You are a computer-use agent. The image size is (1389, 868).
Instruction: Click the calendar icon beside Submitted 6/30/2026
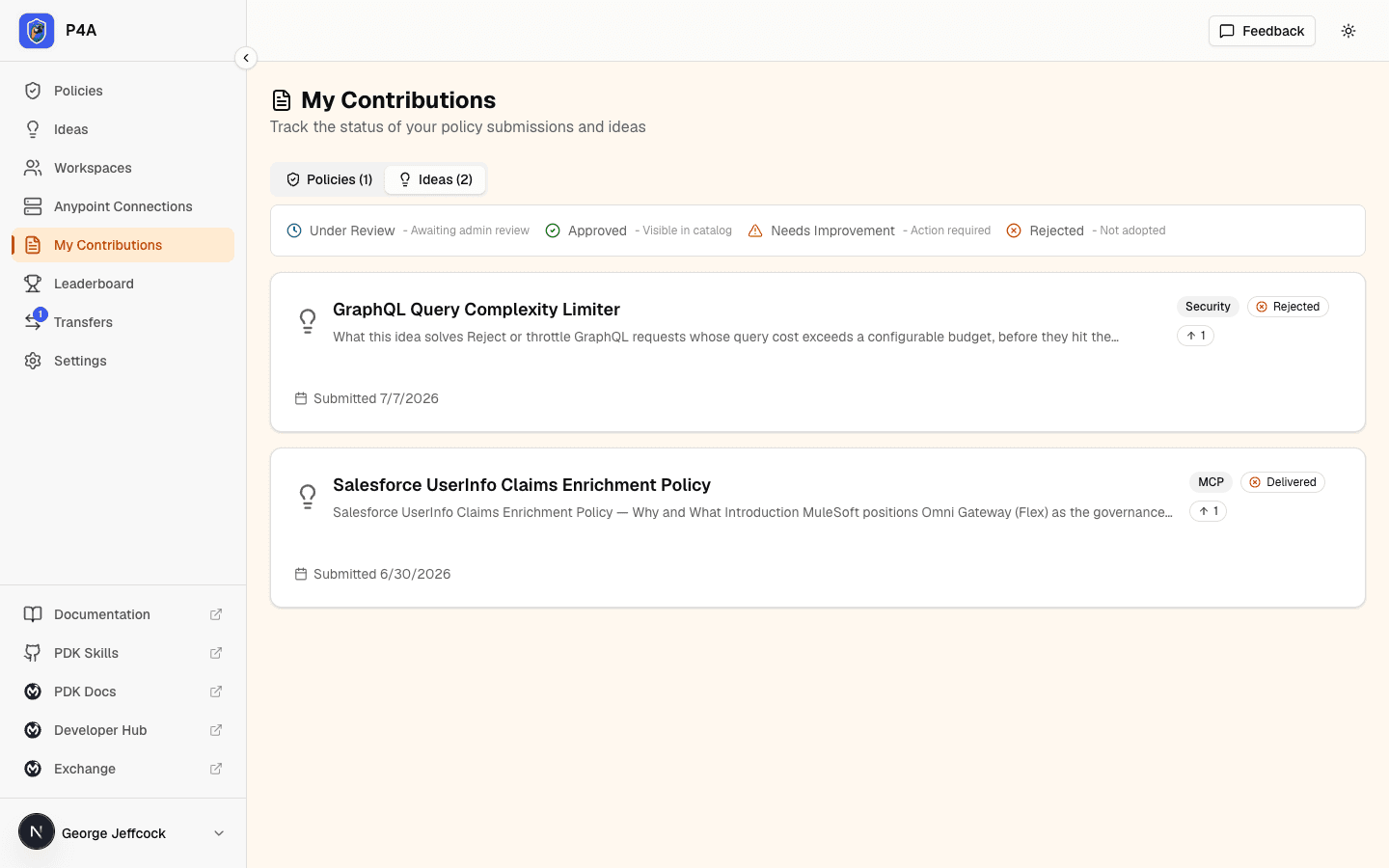pos(301,574)
